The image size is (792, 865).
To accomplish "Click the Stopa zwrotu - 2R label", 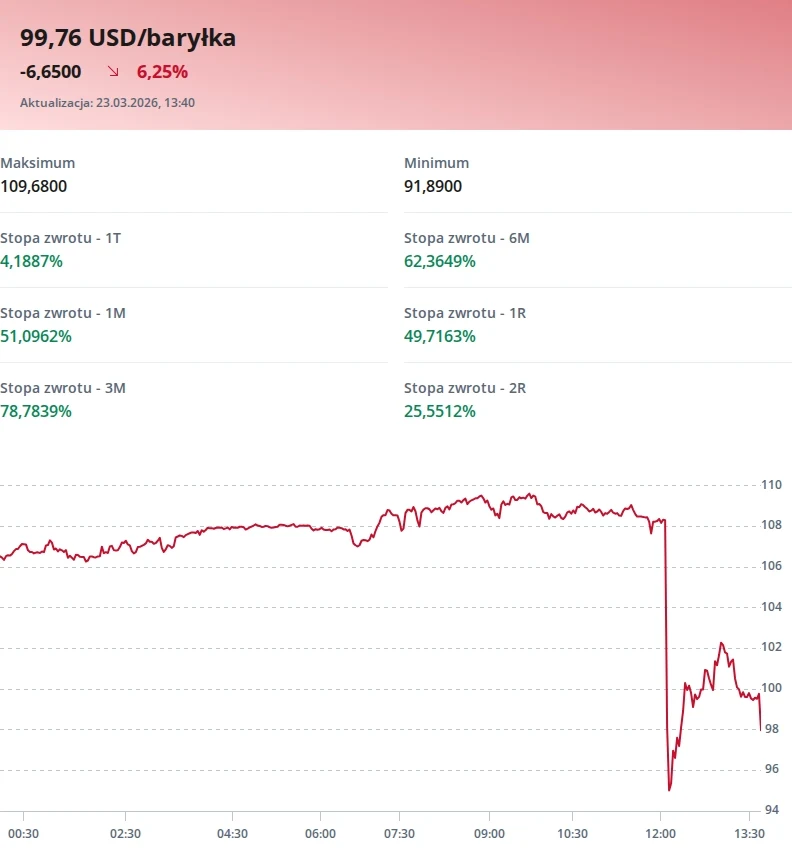I will (464, 388).
